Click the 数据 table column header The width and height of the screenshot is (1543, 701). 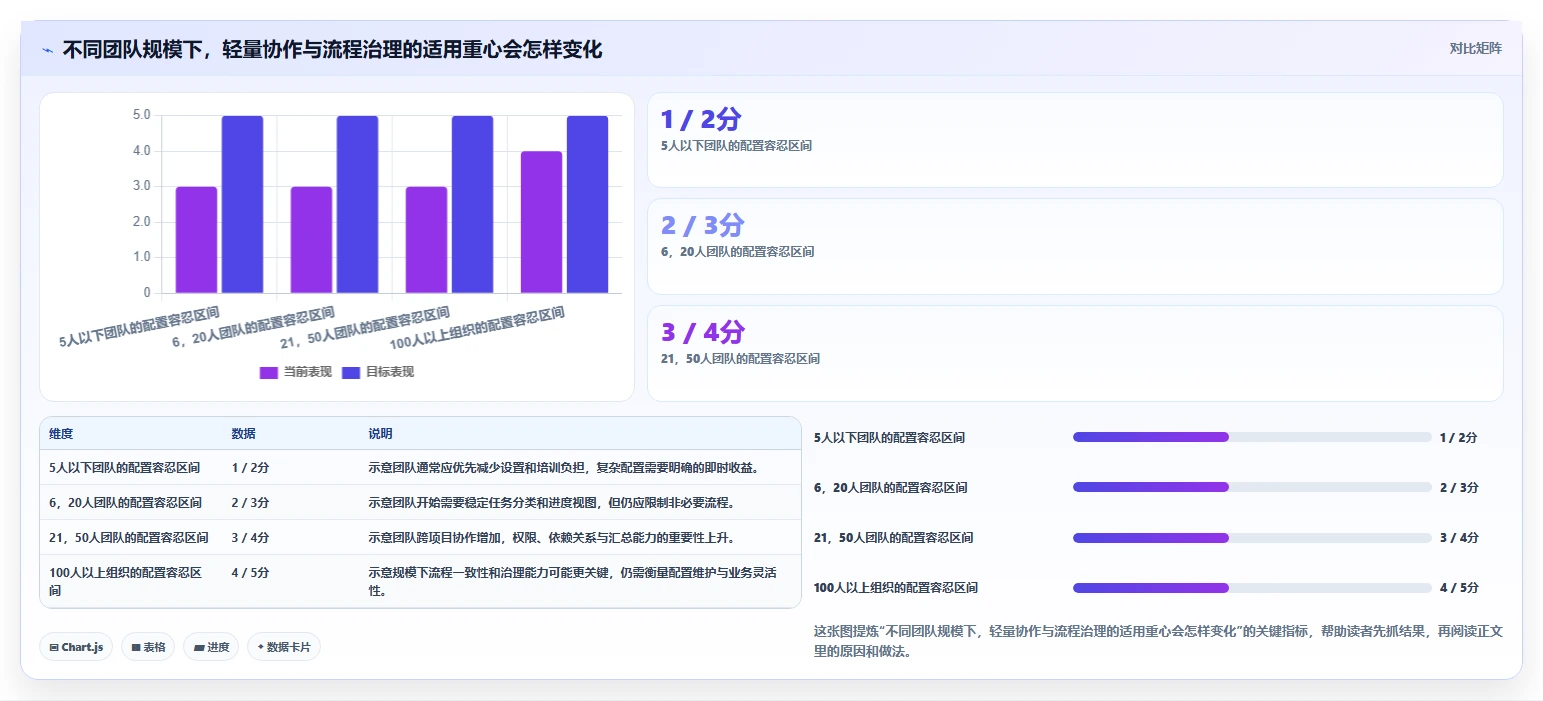pos(244,434)
